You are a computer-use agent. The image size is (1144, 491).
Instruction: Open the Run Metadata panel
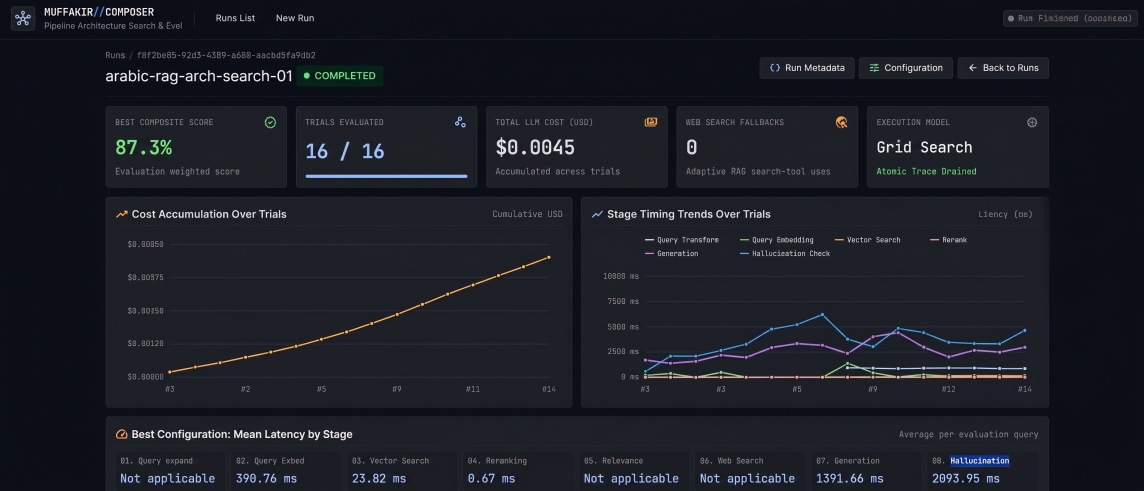pos(807,68)
